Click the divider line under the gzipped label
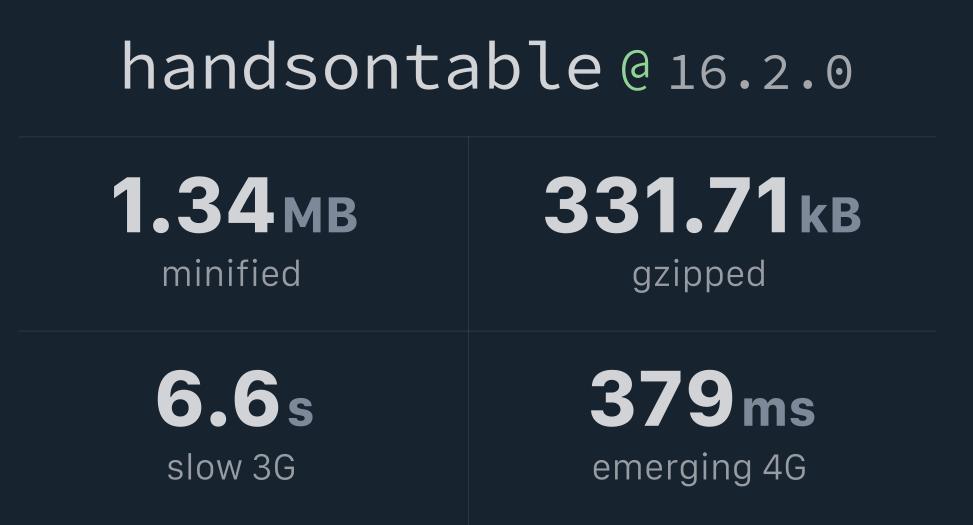This screenshot has width=973, height=525. tap(702, 331)
